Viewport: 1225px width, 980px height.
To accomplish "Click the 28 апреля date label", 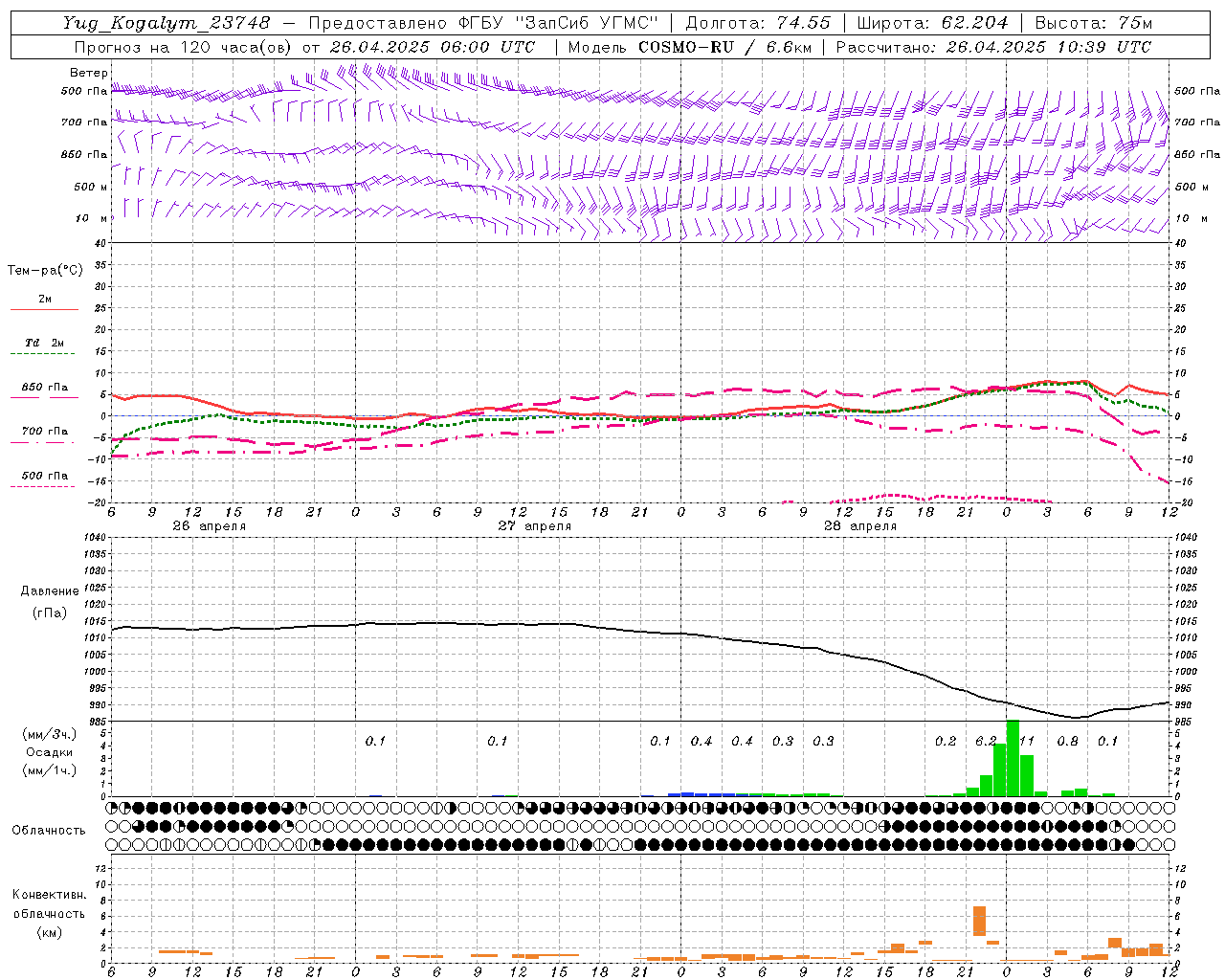I will (860, 526).
